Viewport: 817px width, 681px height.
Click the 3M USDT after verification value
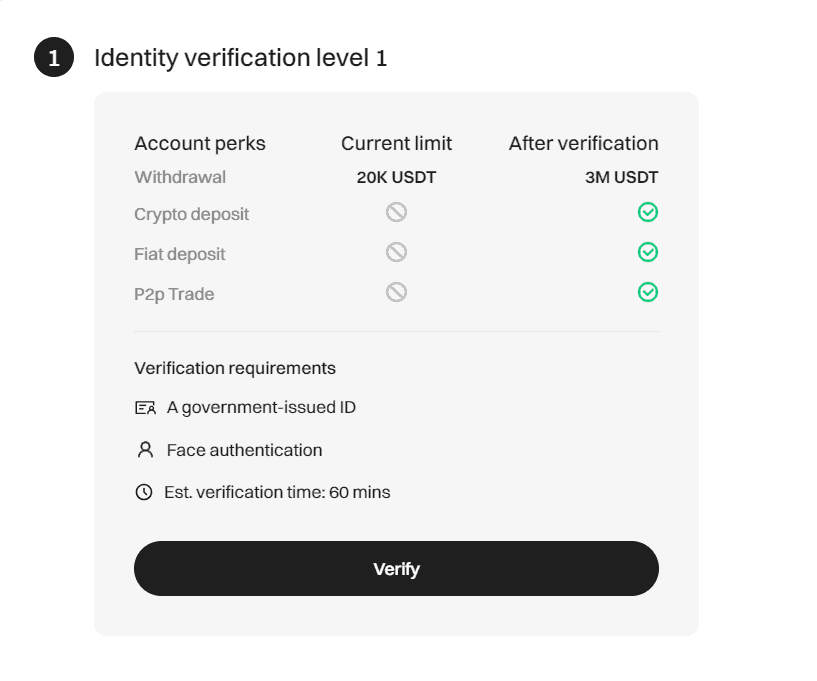(x=621, y=178)
